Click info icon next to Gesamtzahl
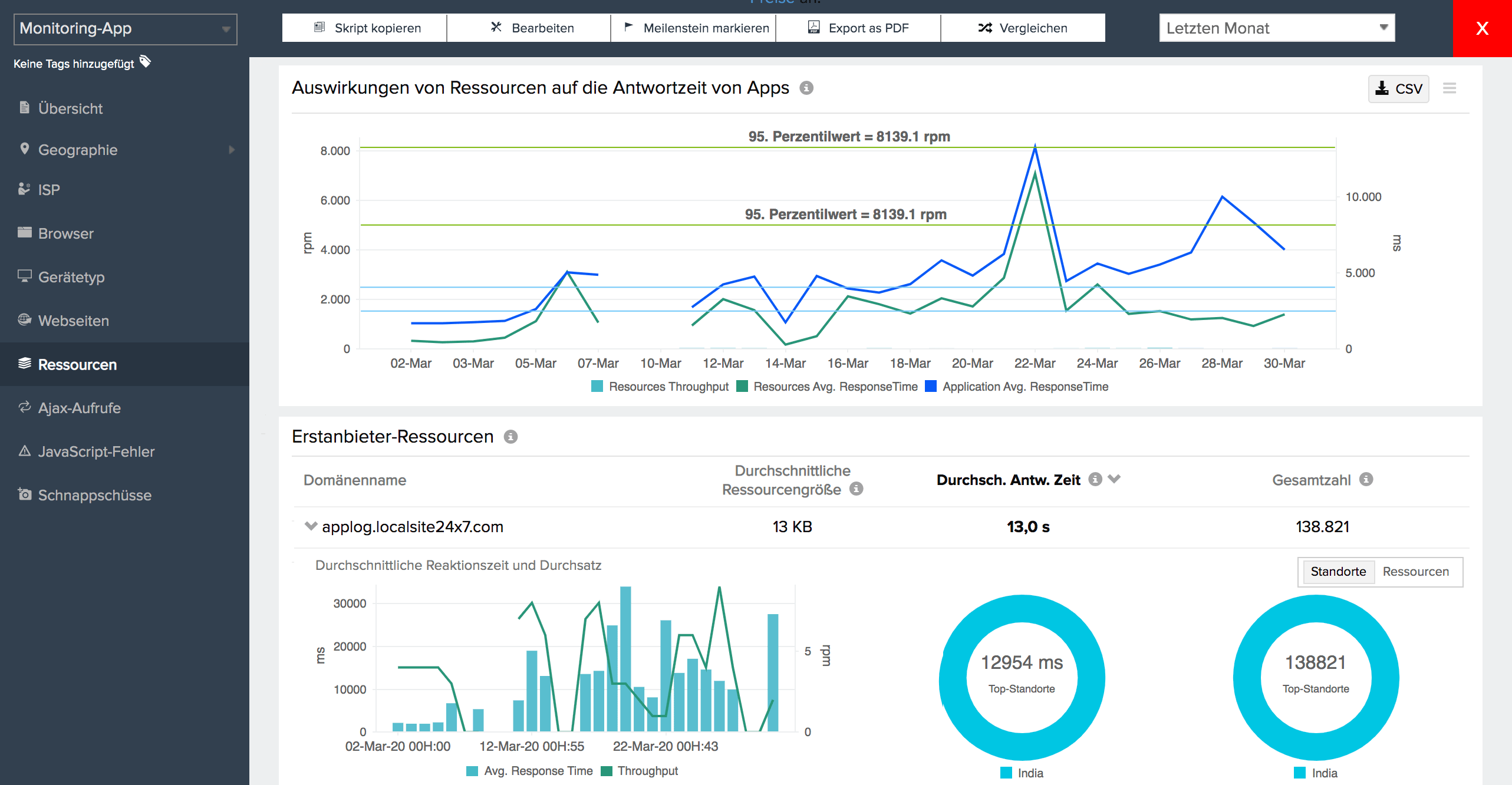 (1366, 479)
